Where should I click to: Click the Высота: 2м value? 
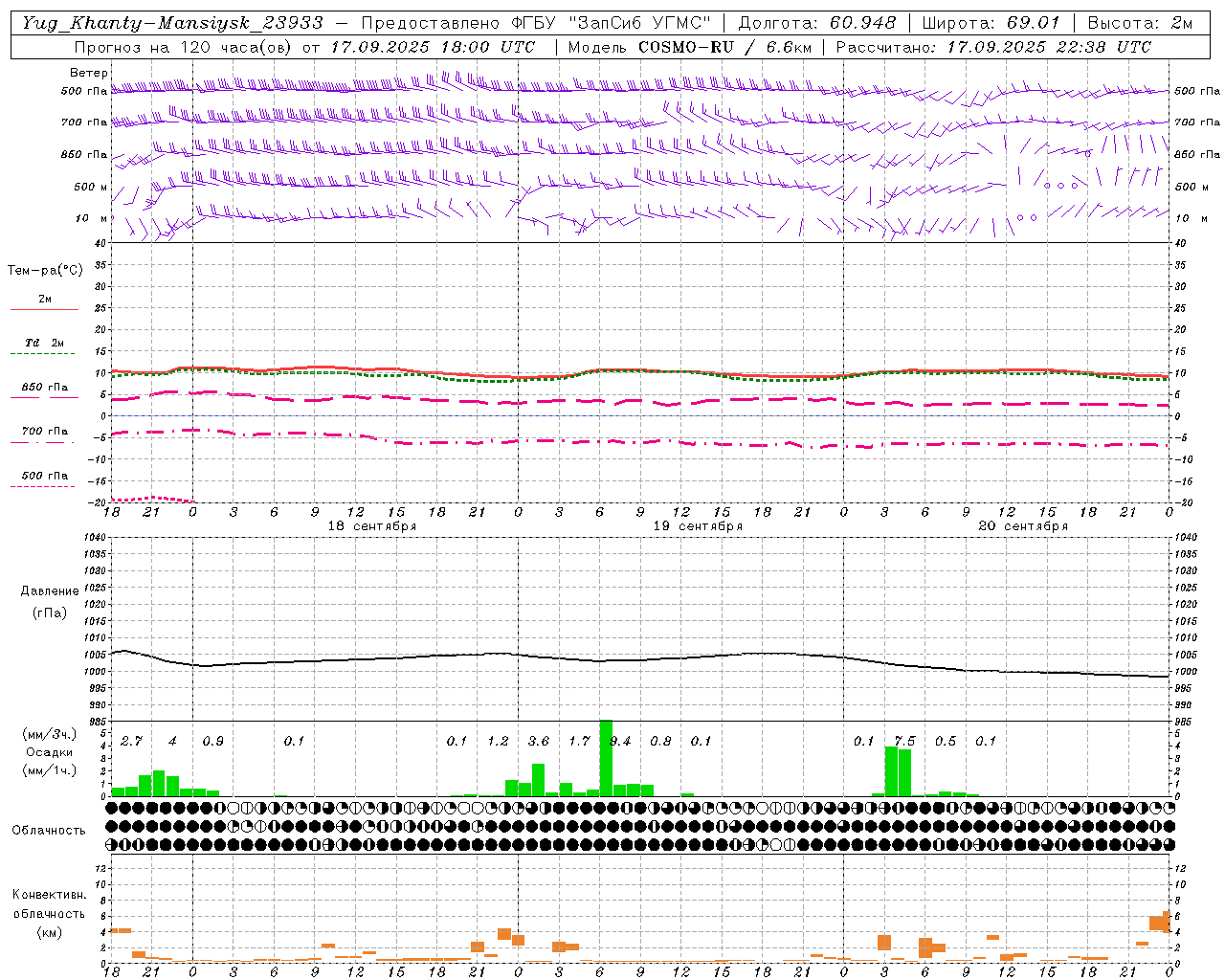tap(1140, 23)
